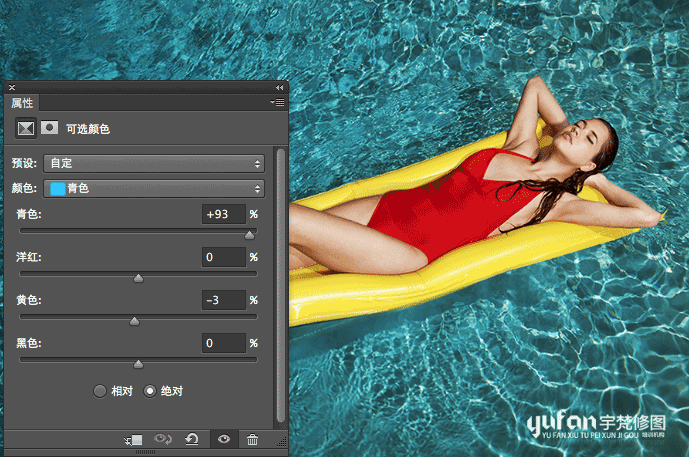Click the 洋红 (Magenta) value field
This screenshot has height=457, width=689.
coord(222,258)
